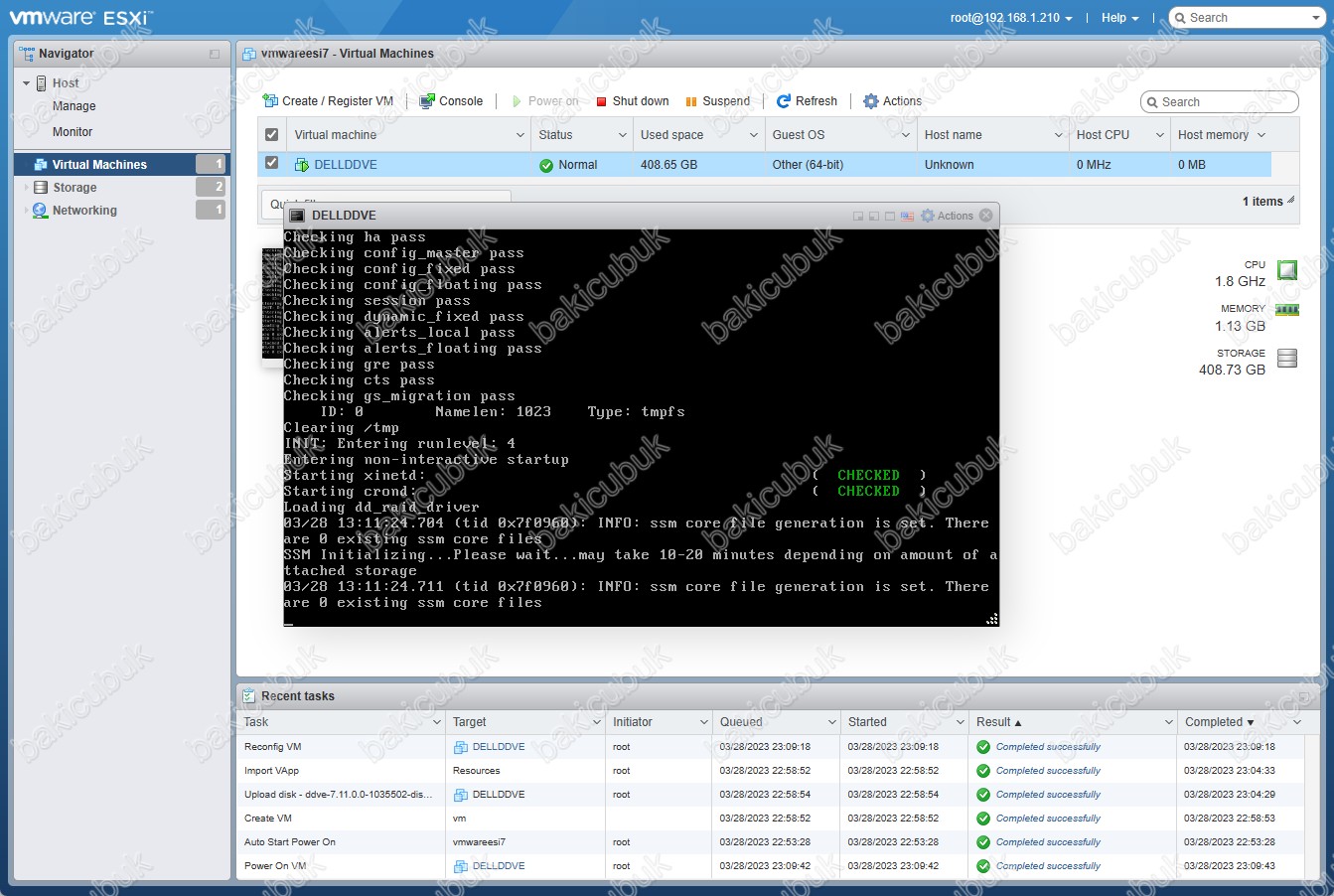Toggle the select-all virtual machines checkbox
This screenshot has width=1334, height=896.
point(272,135)
